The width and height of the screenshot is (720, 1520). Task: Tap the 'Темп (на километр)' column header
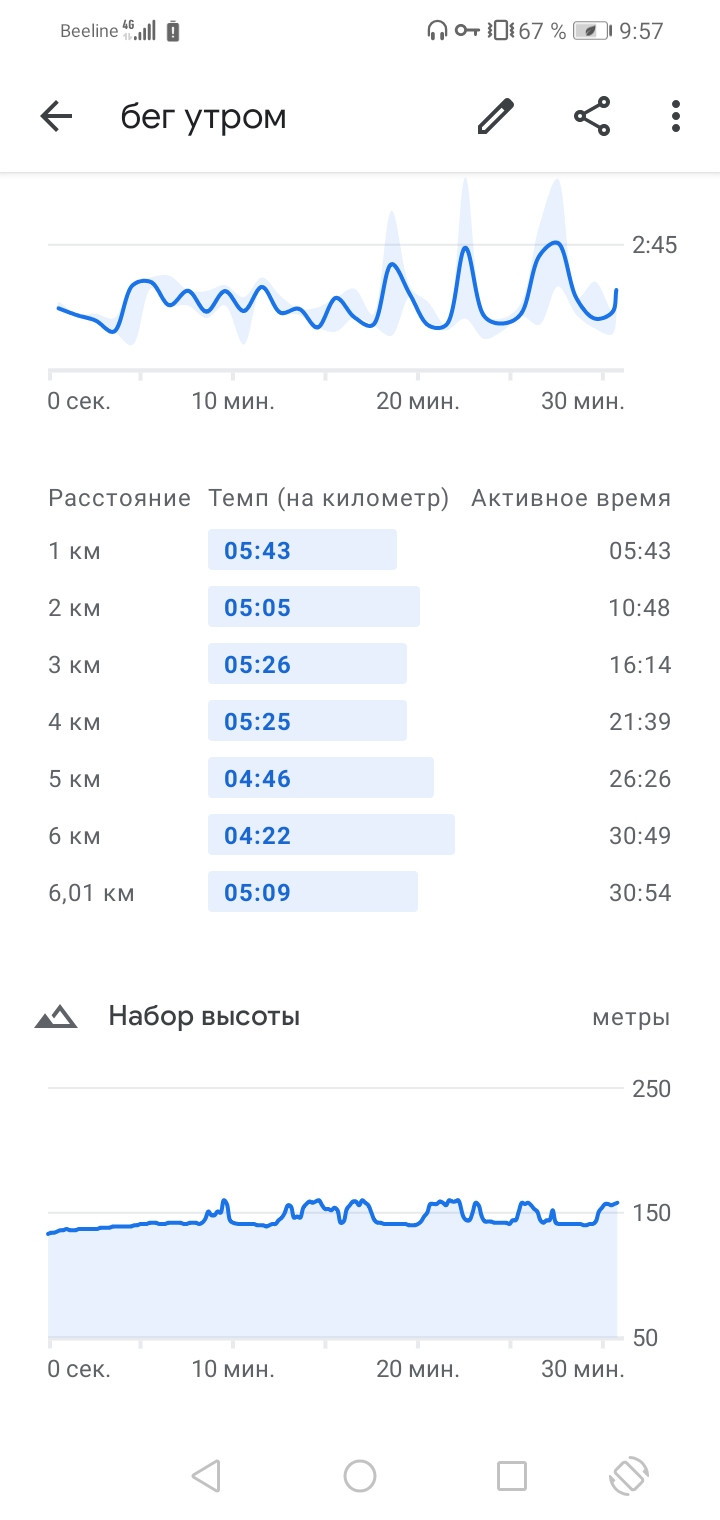(328, 498)
